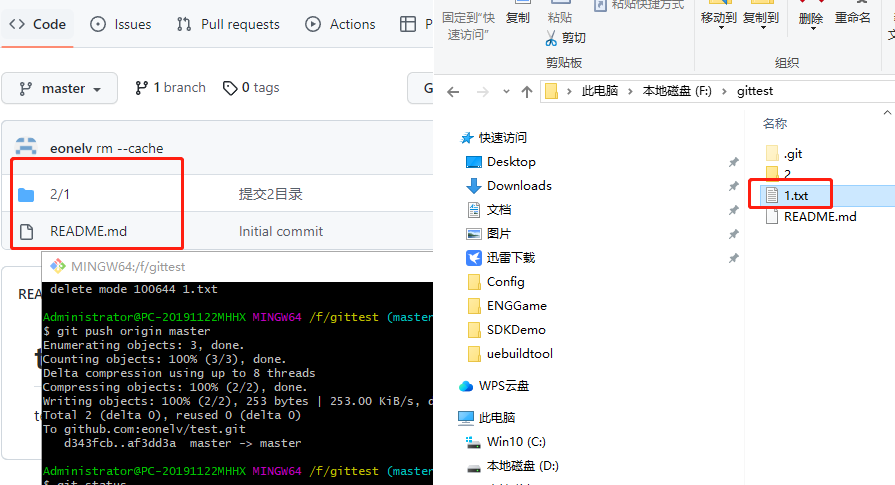This screenshot has height=485, width=895.
Task: Click the Issues circle icon
Action: click(98, 24)
